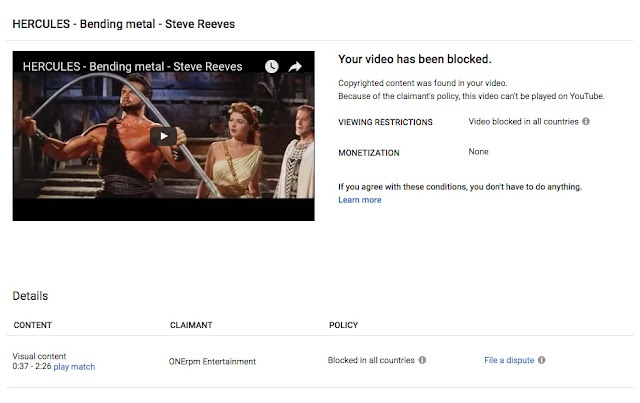Click the page heading HERCULES - Bending metal
Image resolution: width=640 pixels, height=403 pixels.
point(124,24)
